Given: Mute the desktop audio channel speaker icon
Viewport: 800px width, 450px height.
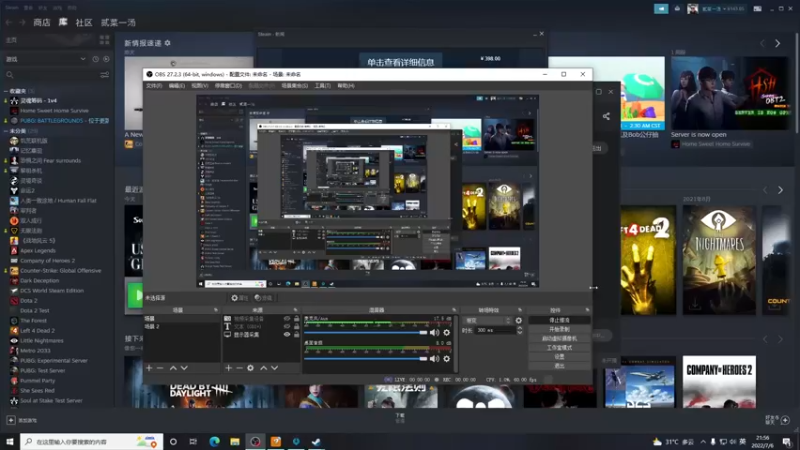Looking at the screenshot, I should tap(434, 359).
